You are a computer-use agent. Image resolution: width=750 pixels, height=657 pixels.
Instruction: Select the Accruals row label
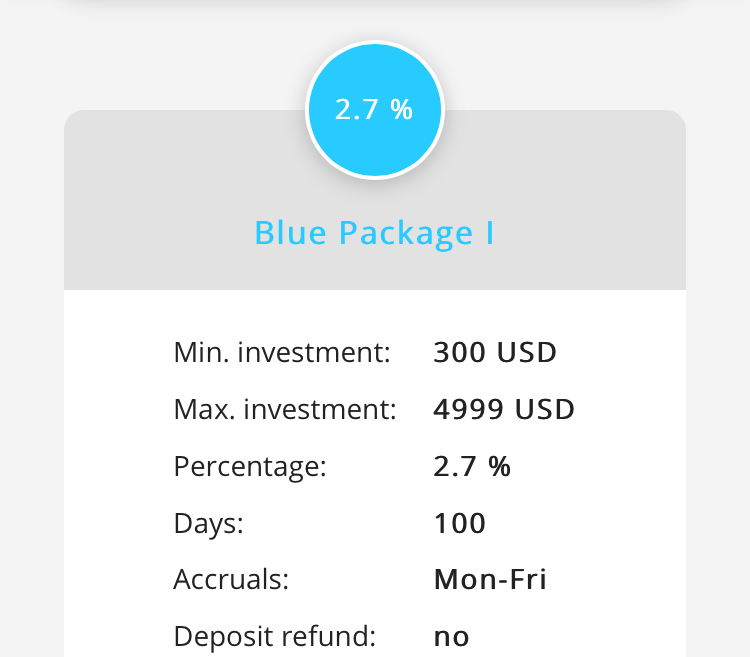tap(231, 580)
